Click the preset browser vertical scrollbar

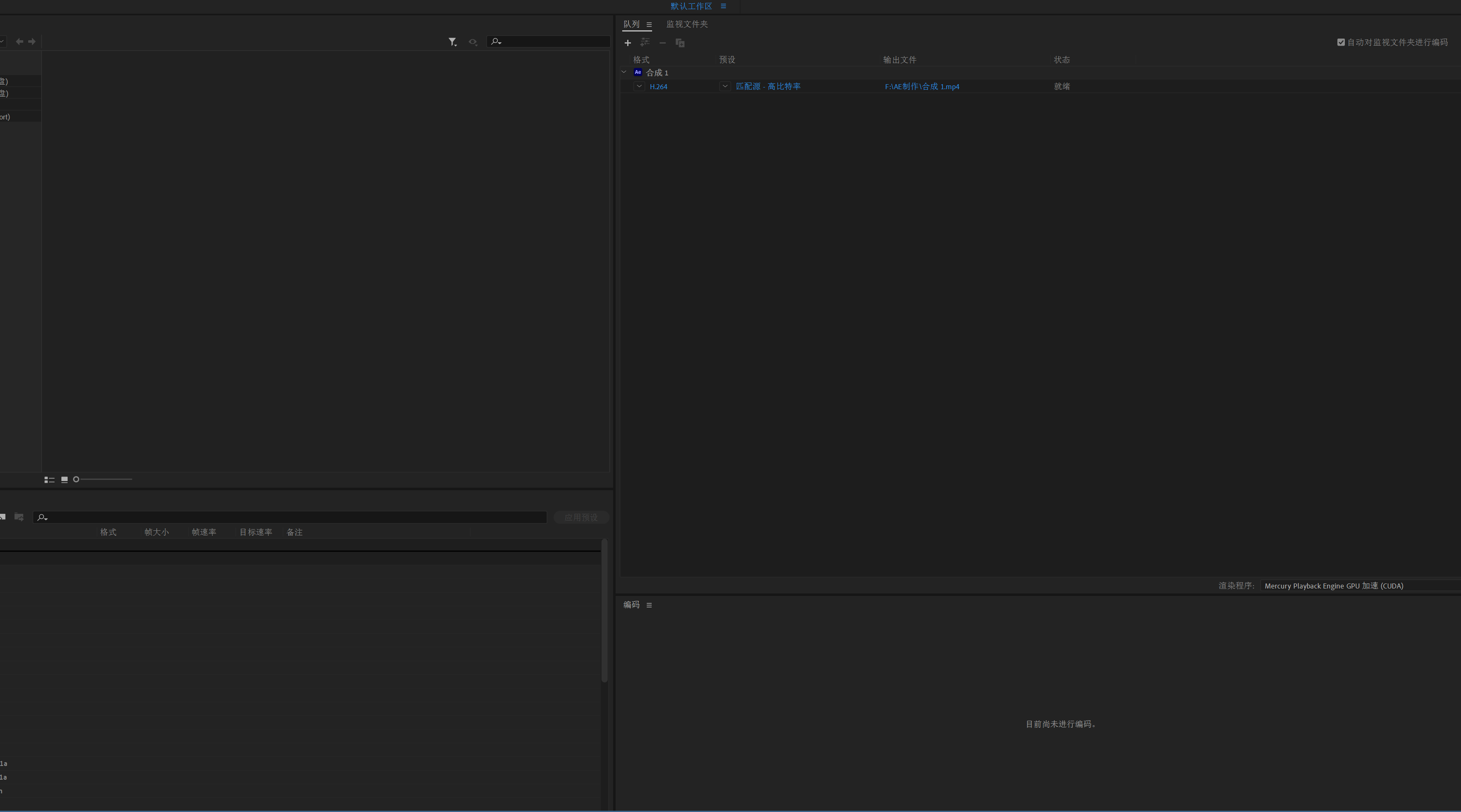(604, 611)
